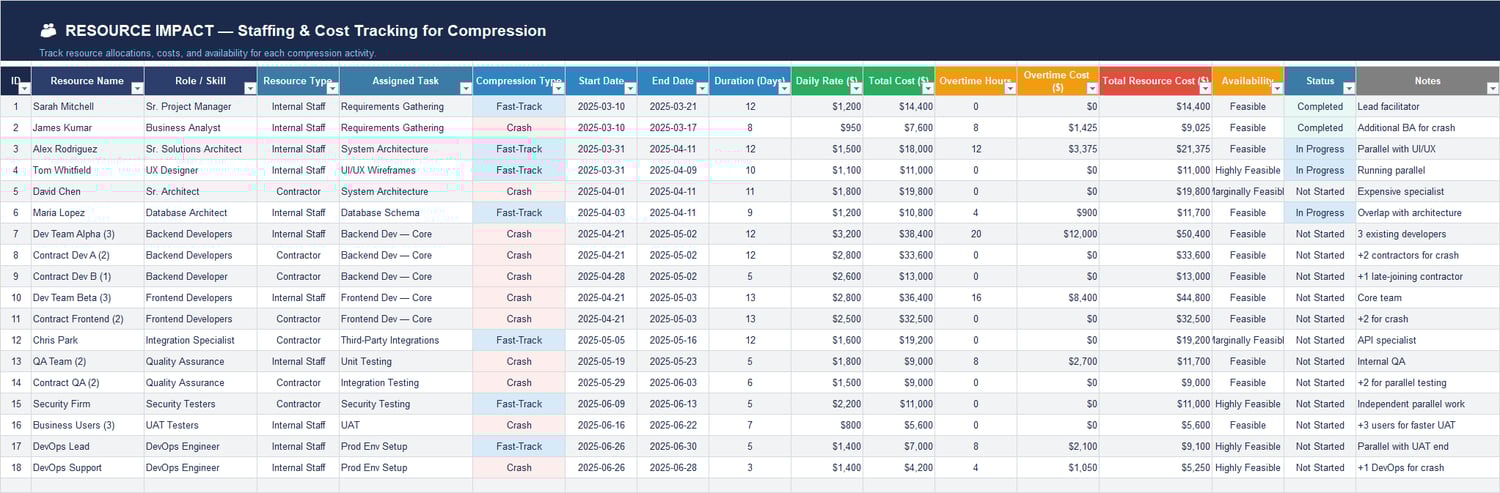Screen dimensions: 1500x493
Task: Select the cell Contract Frontend (2)
Action: click(88, 319)
